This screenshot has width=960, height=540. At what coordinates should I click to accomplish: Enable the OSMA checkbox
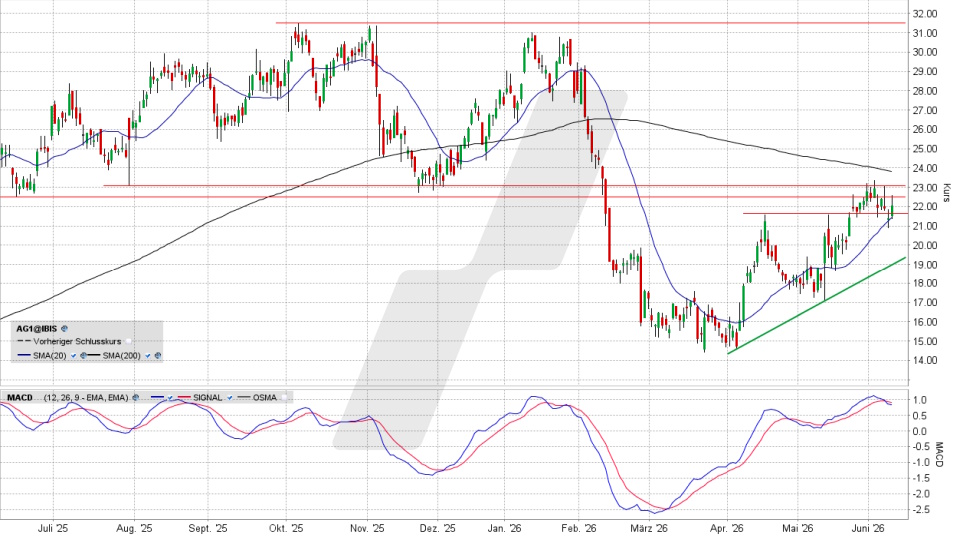[x=283, y=398]
